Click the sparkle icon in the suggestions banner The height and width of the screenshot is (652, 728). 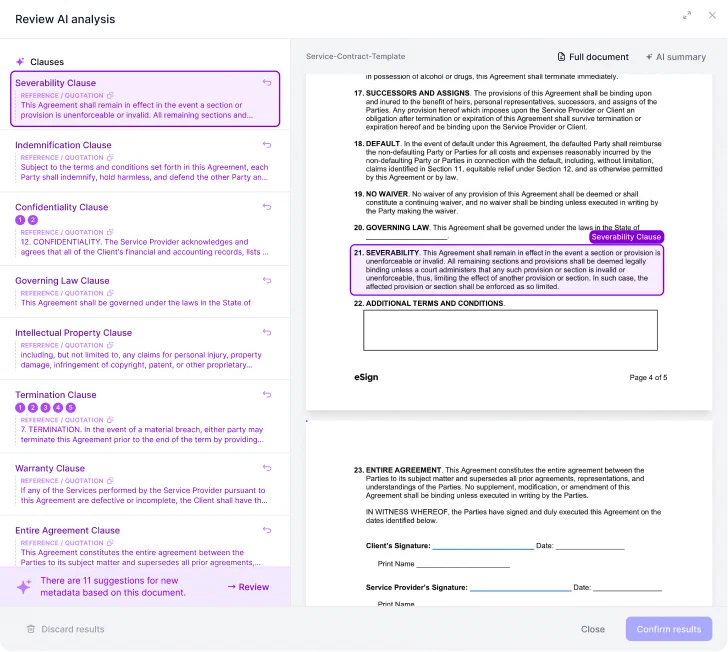pos(24,587)
